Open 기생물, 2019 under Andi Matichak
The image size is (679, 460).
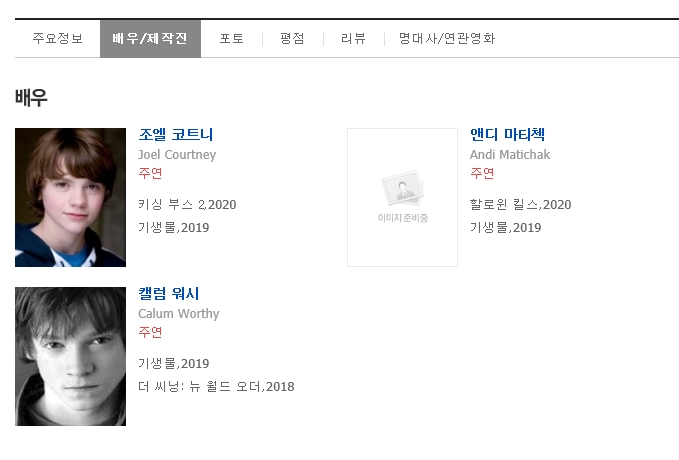pyautogui.click(x=506, y=227)
